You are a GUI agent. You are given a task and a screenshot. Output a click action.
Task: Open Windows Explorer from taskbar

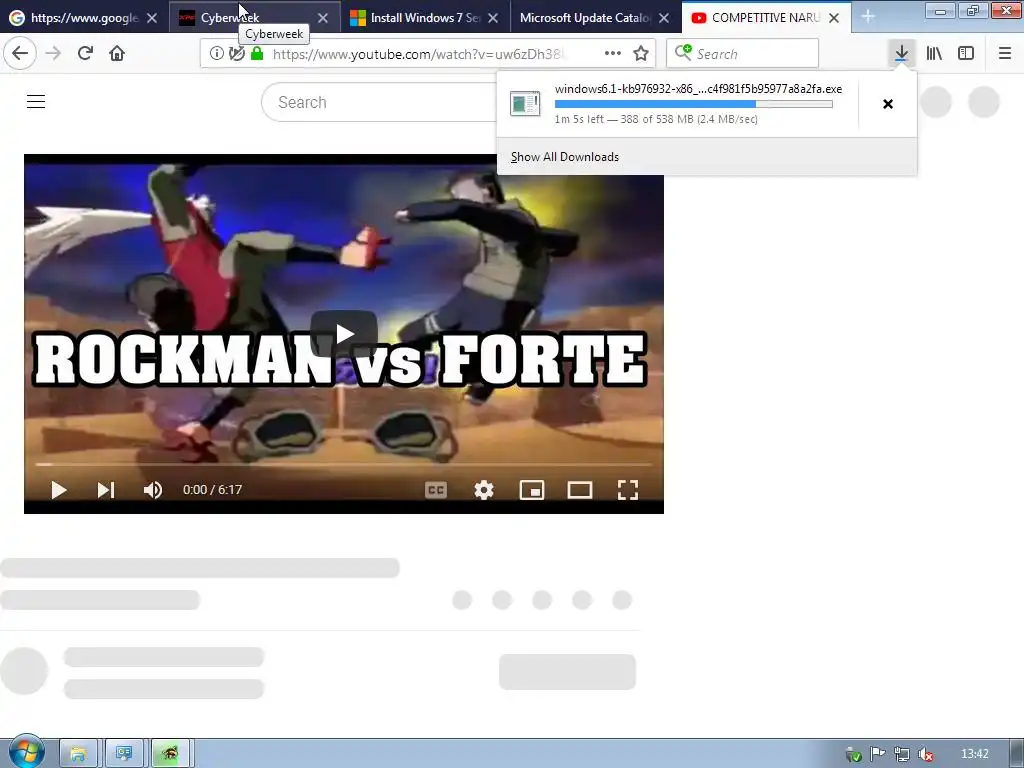(78, 754)
